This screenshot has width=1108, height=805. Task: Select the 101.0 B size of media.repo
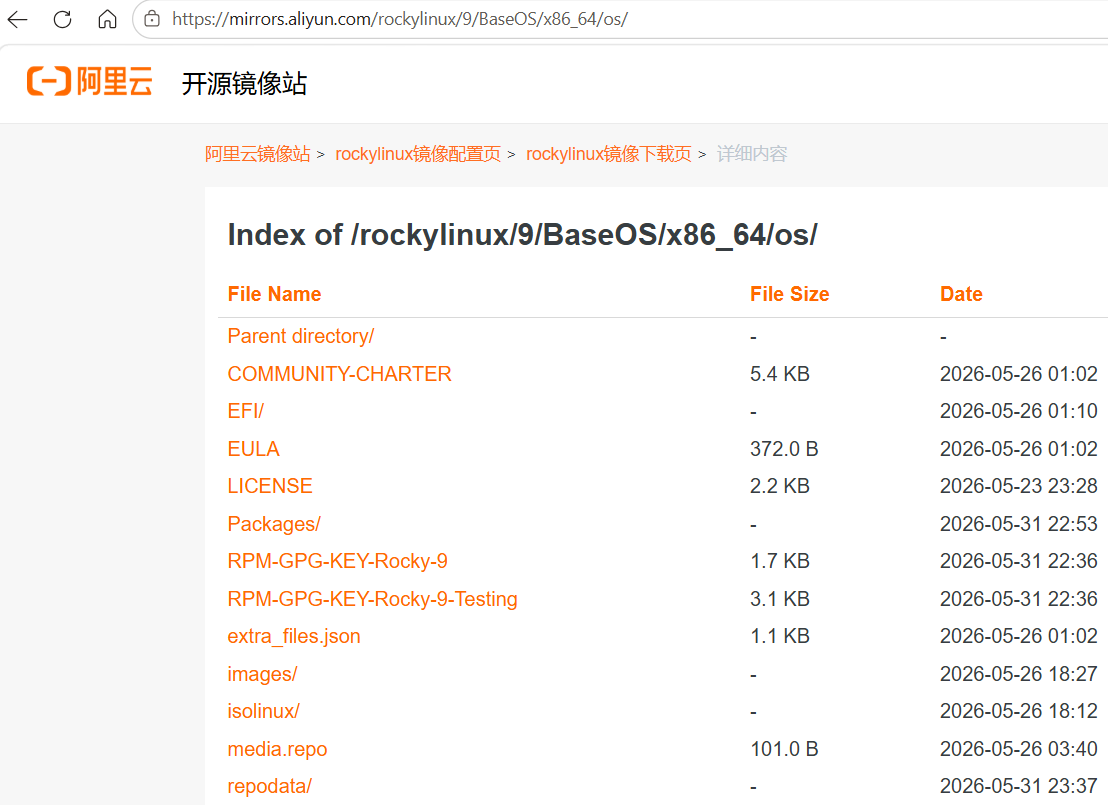tap(784, 749)
